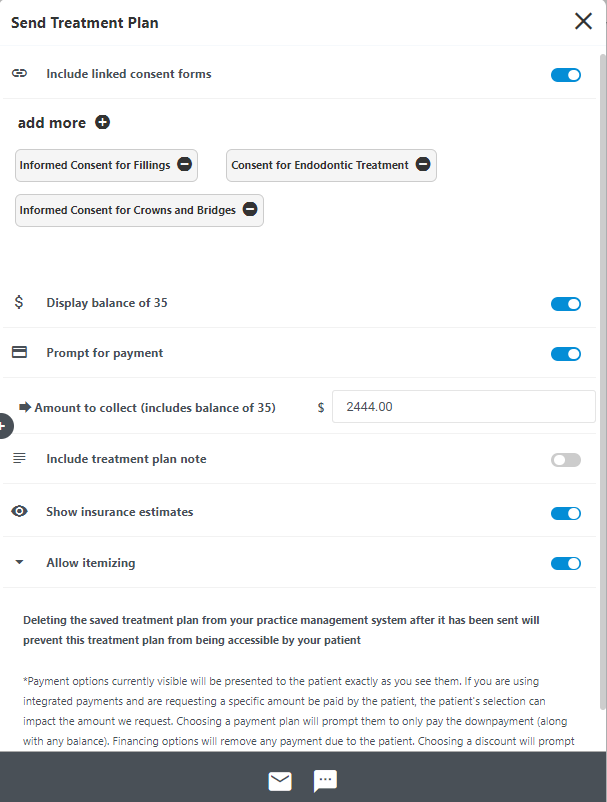Click the eye icon for insurance estimates

click(x=19, y=511)
